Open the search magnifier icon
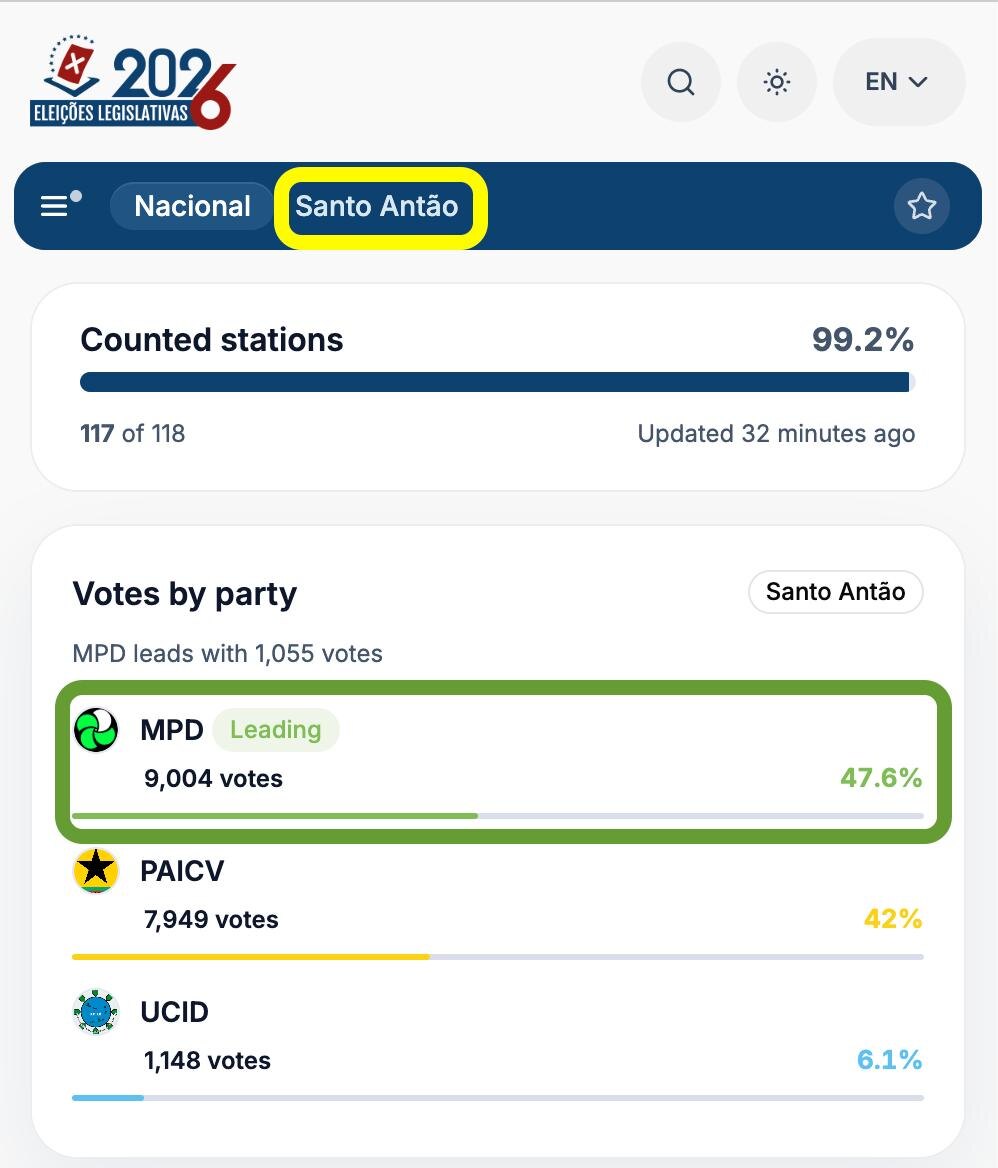 tap(681, 81)
